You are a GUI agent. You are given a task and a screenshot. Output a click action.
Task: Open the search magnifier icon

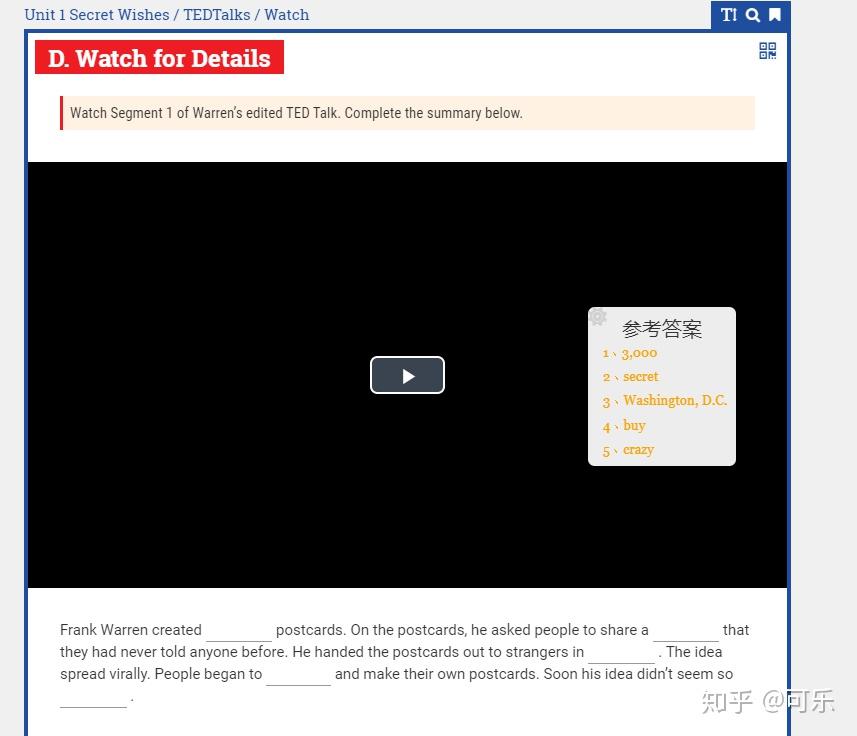[752, 15]
